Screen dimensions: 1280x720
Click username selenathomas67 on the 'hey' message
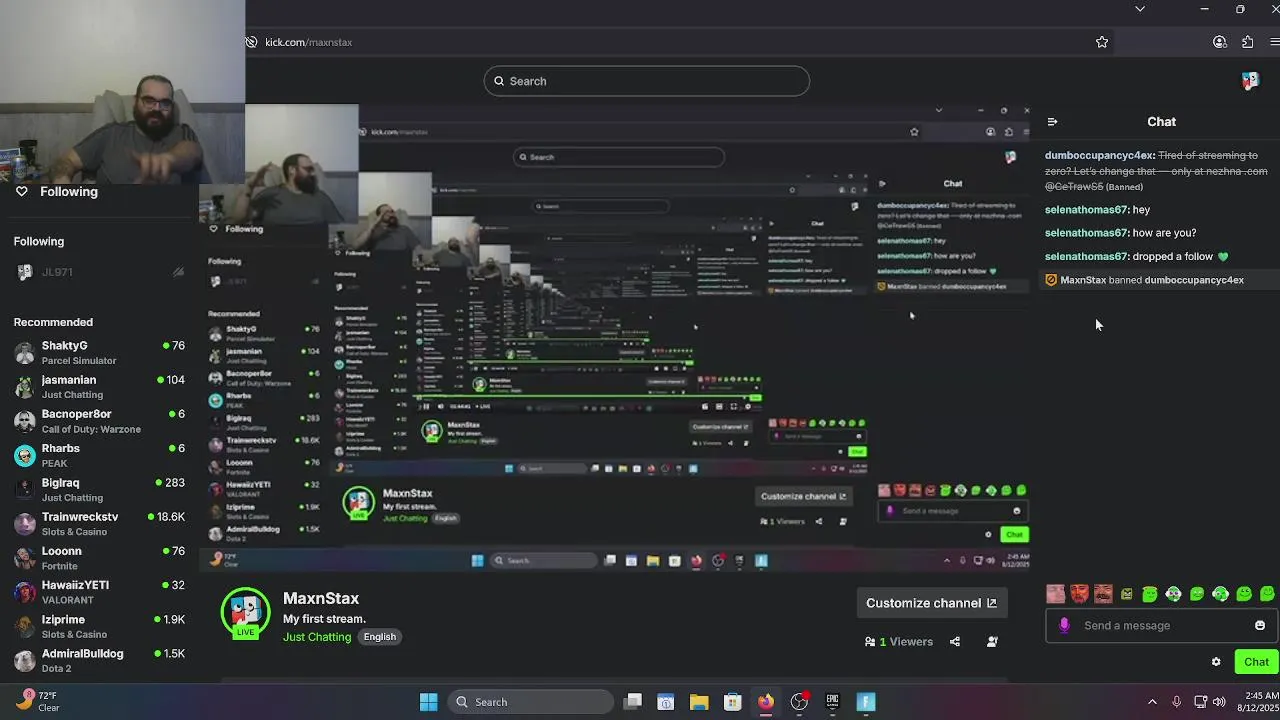coord(1086,210)
